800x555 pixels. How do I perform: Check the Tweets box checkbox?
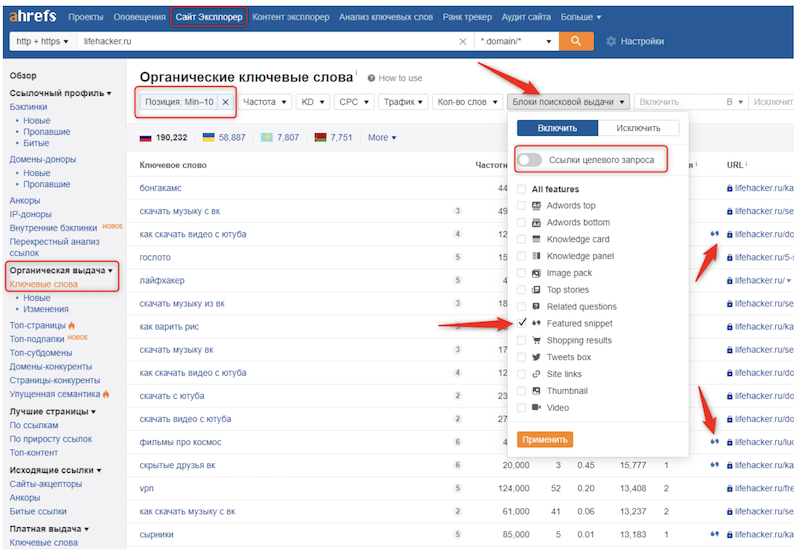coord(521,357)
